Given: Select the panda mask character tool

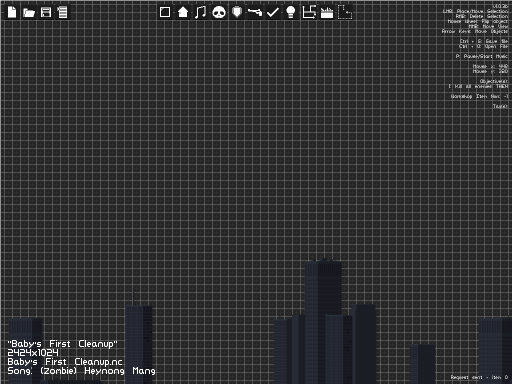Looking at the screenshot, I should pyautogui.click(x=219, y=12).
